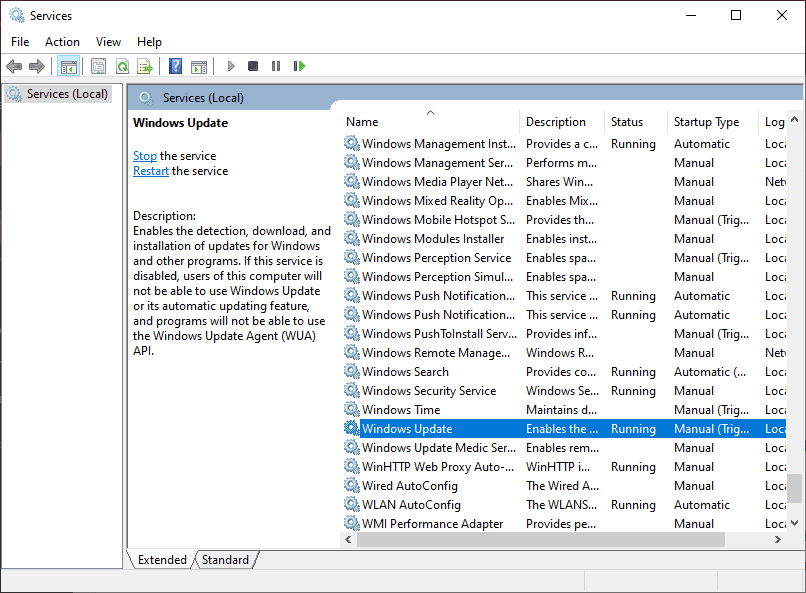Click the vertical scrollbar thumb
Screen dimensions: 806x593
tap(794, 488)
